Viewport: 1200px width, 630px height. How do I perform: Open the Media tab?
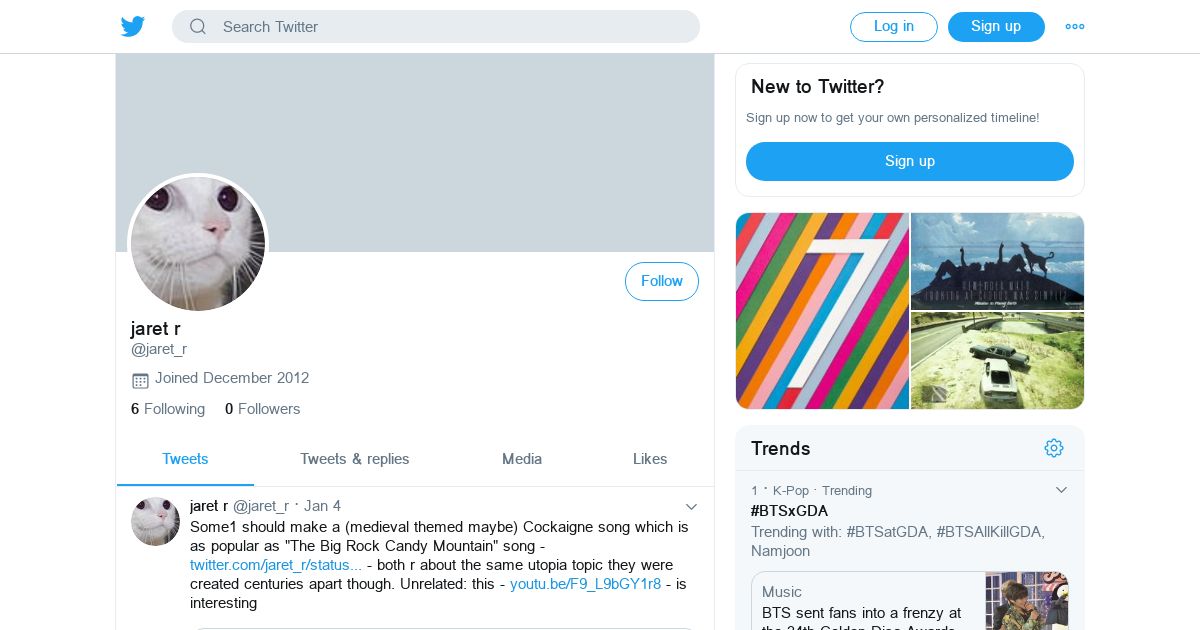[522, 459]
